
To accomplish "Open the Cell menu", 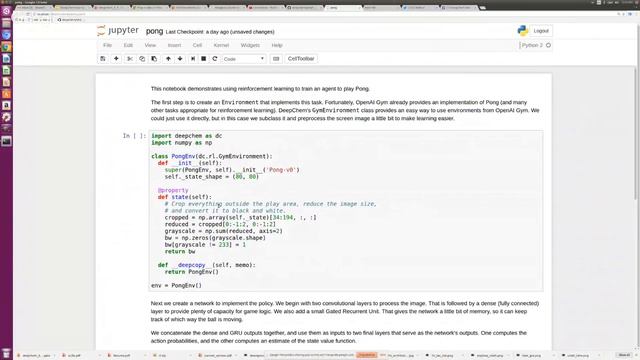I will click(197, 45).
